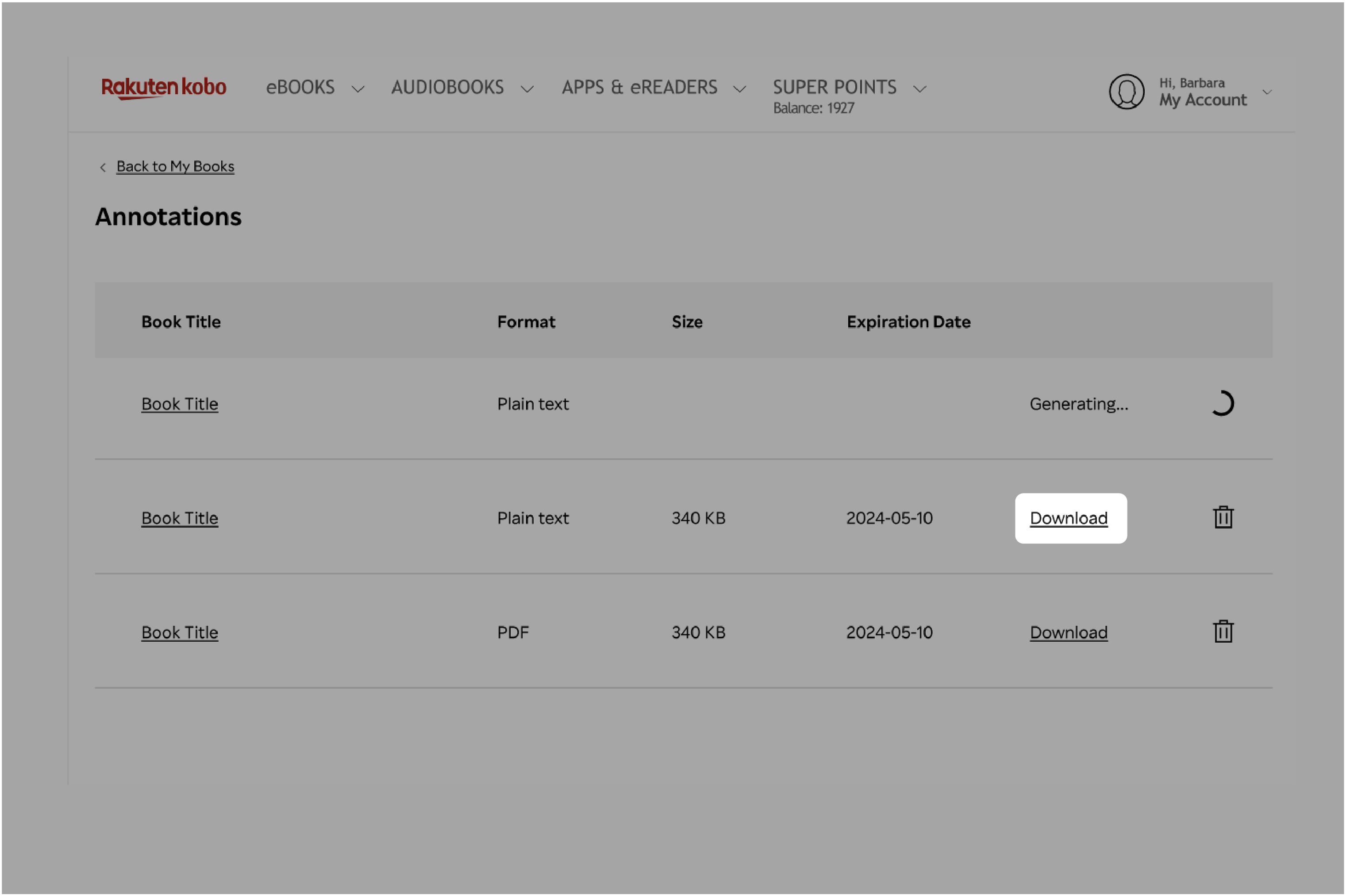Click the delete icon for the PDF annotation
Image resolution: width=1346 pixels, height=896 pixels.
1224,631
